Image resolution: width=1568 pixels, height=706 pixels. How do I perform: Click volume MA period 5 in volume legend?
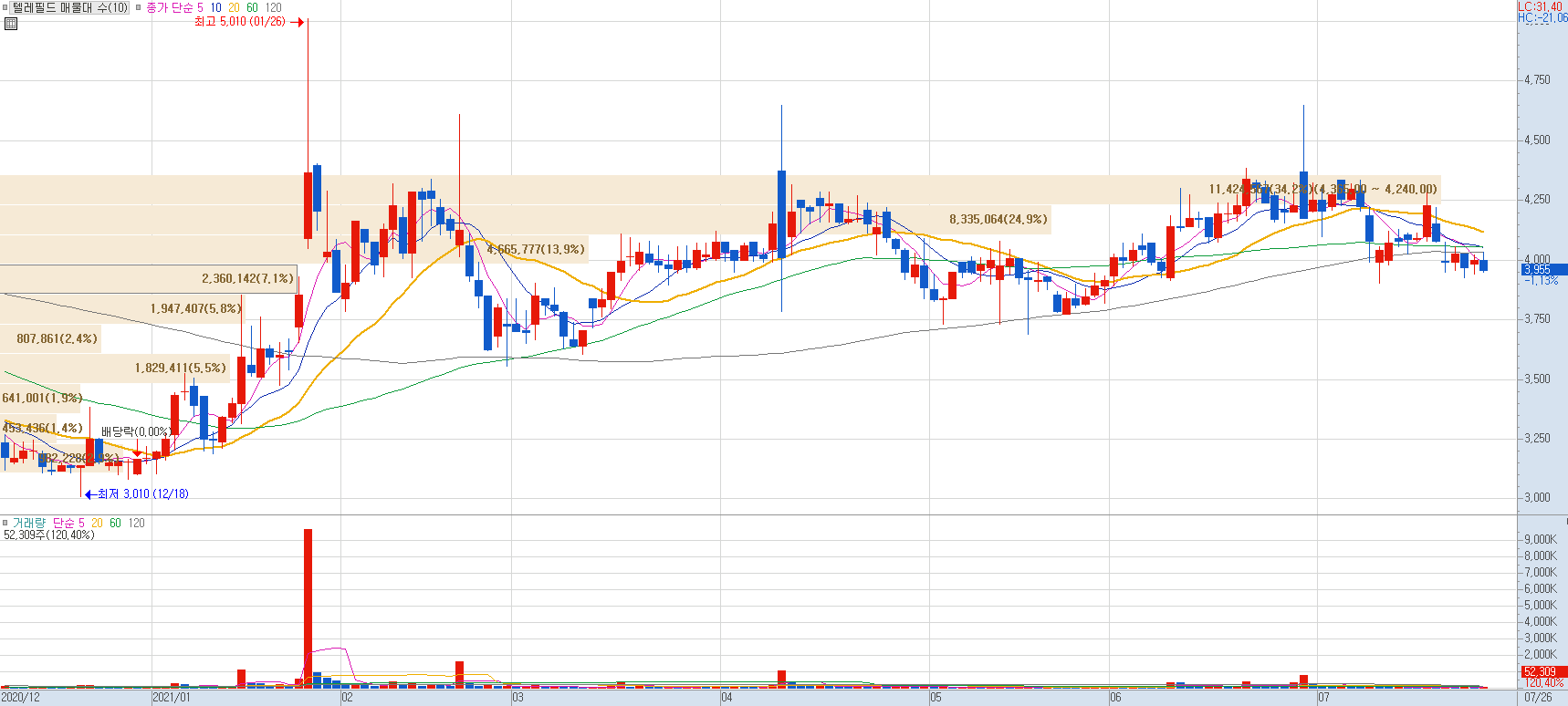(x=81, y=523)
